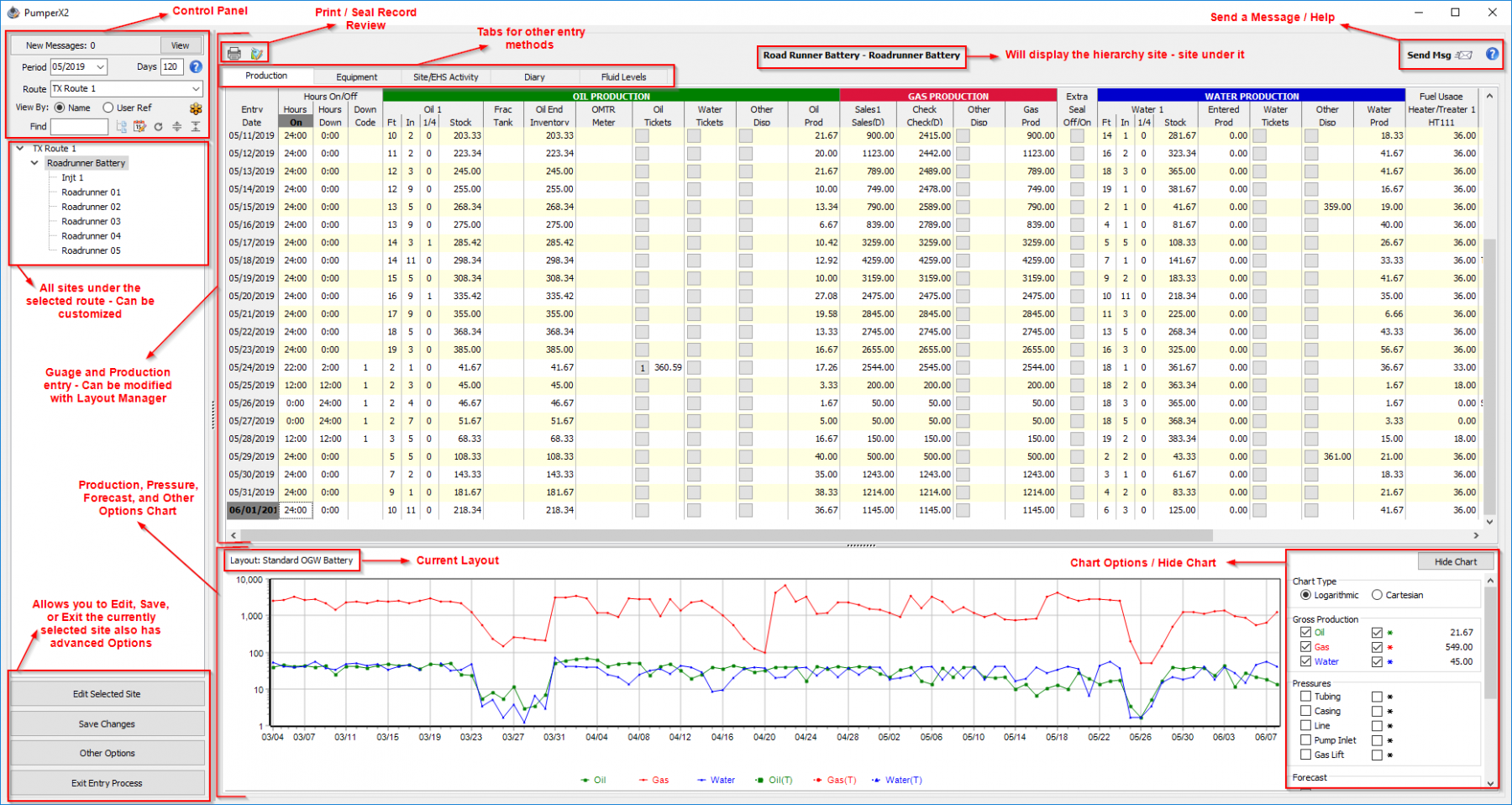Click the Exit Entry Process button
Viewport: 1512px width, 805px height.
pos(107,782)
